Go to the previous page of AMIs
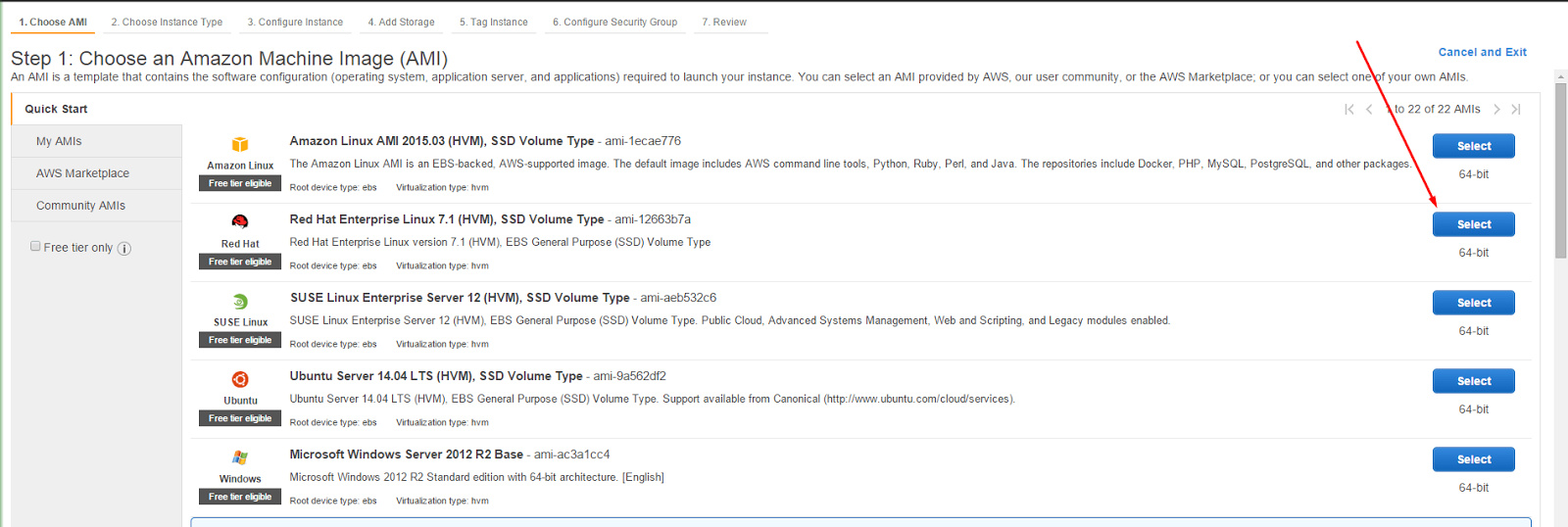This screenshot has height=527, width=1568. (x=1369, y=110)
